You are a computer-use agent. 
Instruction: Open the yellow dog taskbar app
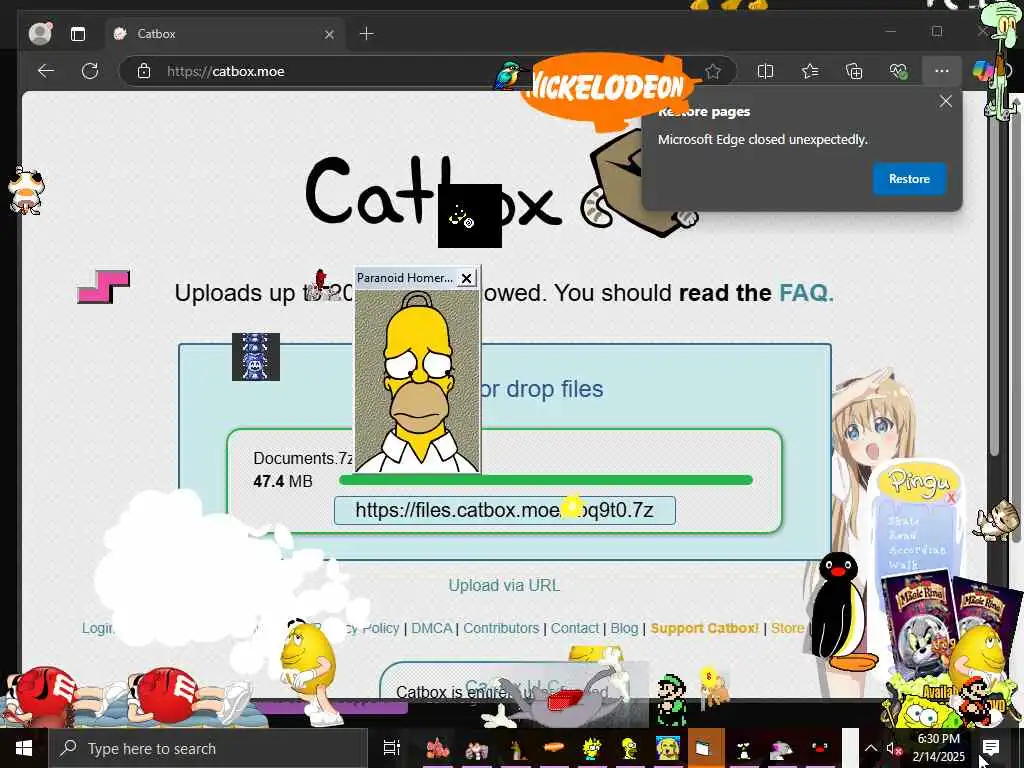pos(667,748)
